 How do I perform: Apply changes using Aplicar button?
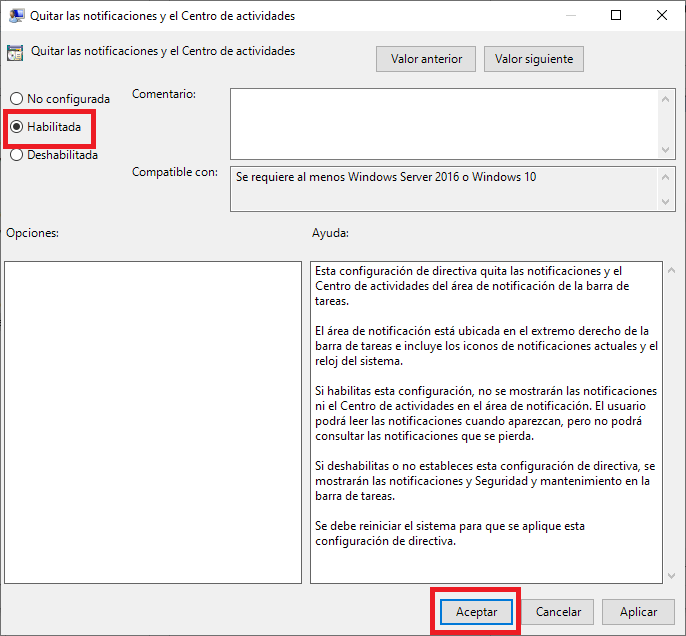pos(638,612)
